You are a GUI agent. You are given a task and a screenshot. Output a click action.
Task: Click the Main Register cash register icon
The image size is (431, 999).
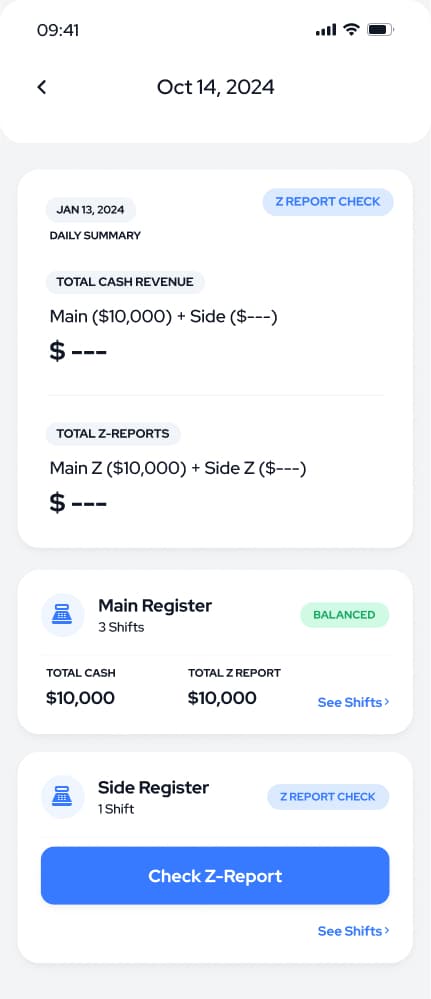tap(63, 615)
